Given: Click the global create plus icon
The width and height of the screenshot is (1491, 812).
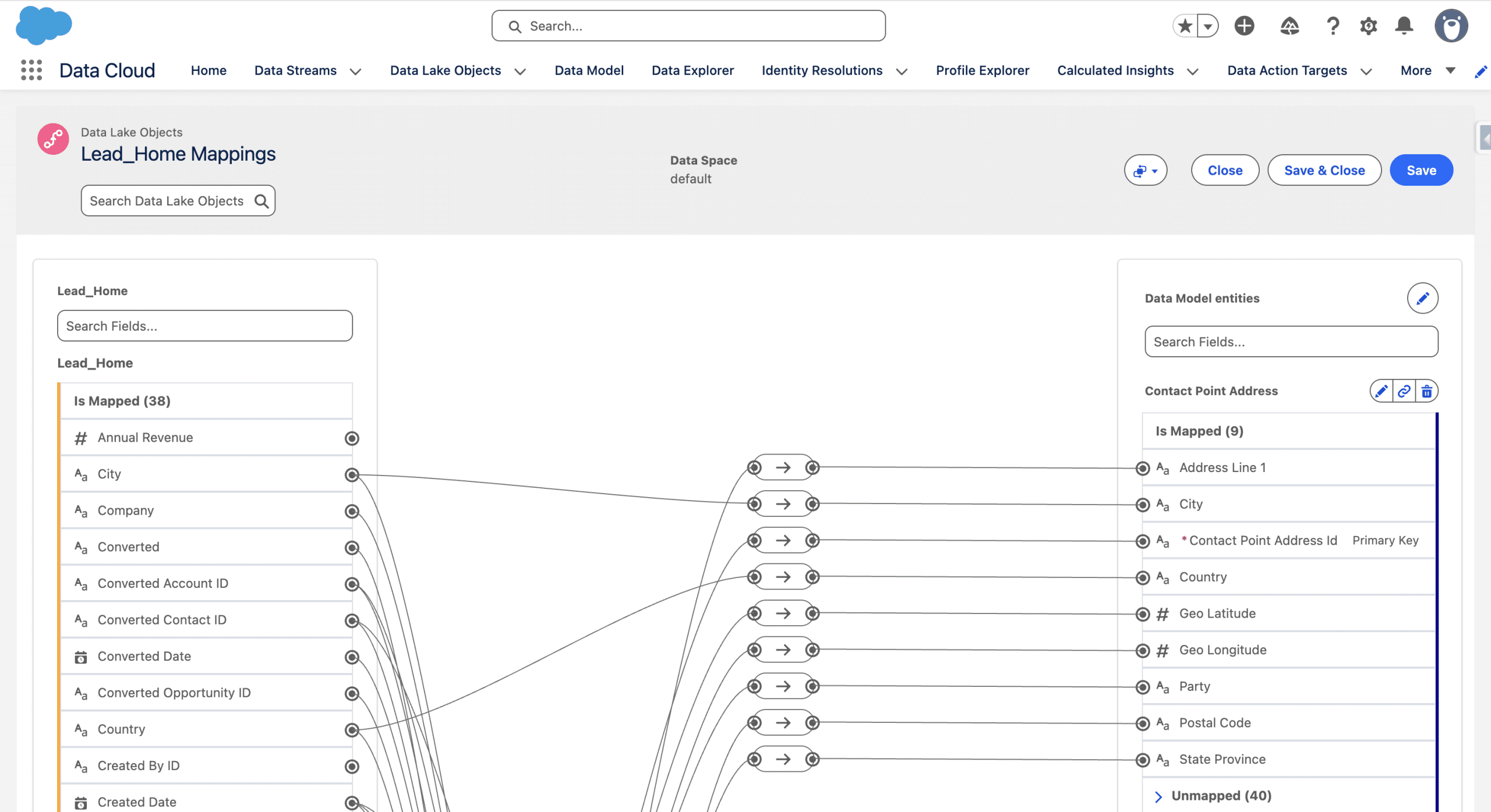Looking at the screenshot, I should pyautogui.click(x=1245, y=26).
